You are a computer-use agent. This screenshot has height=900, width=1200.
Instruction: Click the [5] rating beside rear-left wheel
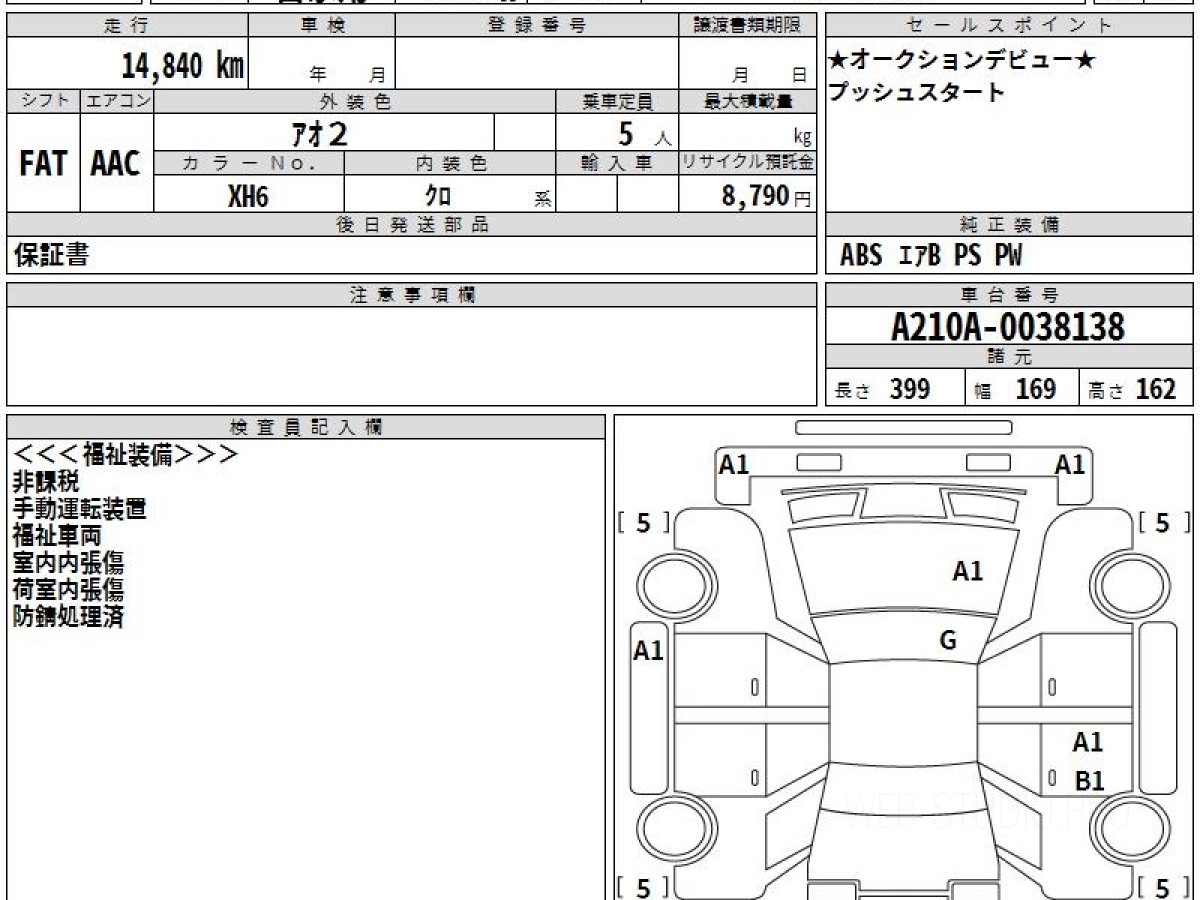(643, 887)
